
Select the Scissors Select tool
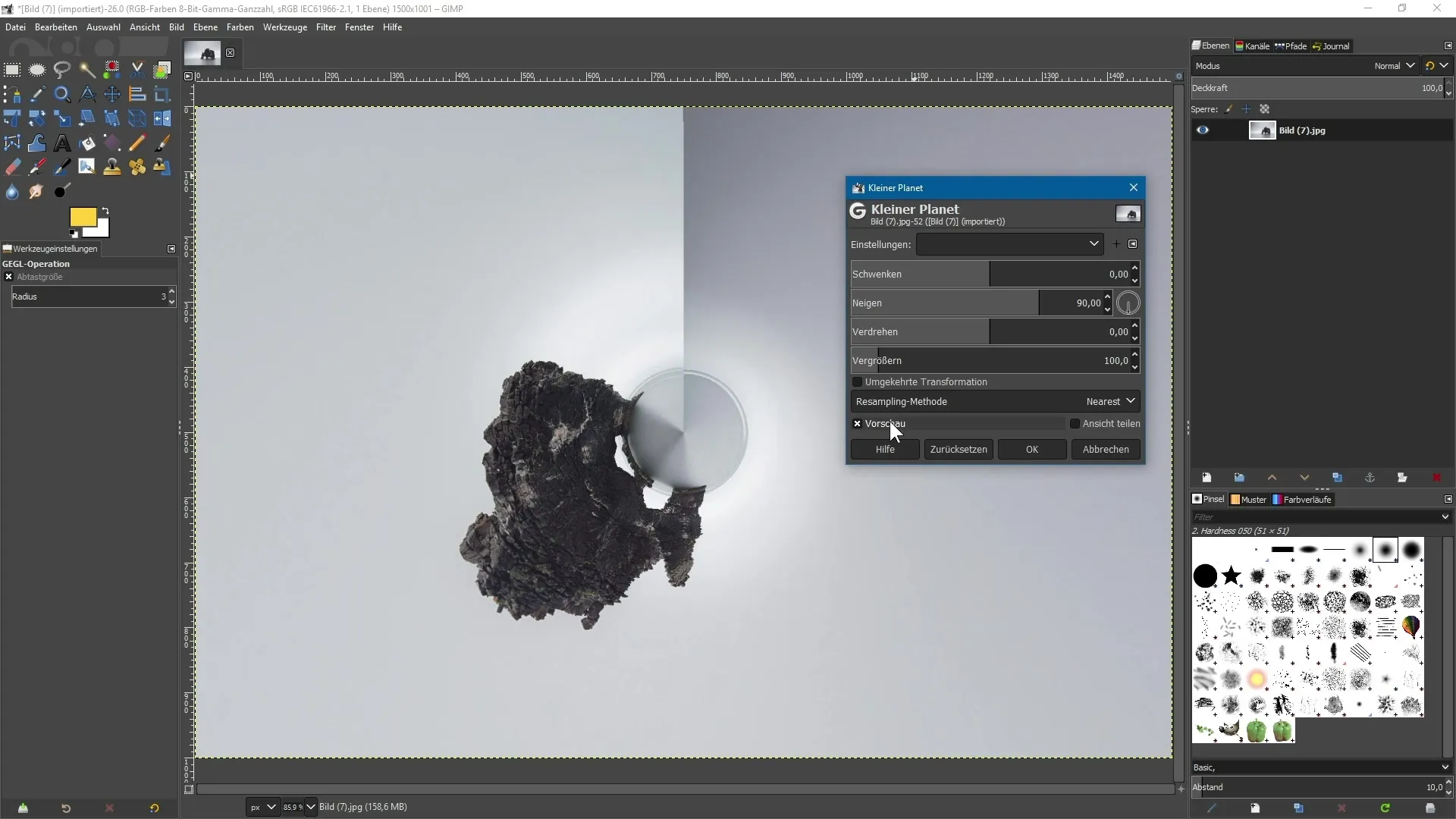(137, 70)
